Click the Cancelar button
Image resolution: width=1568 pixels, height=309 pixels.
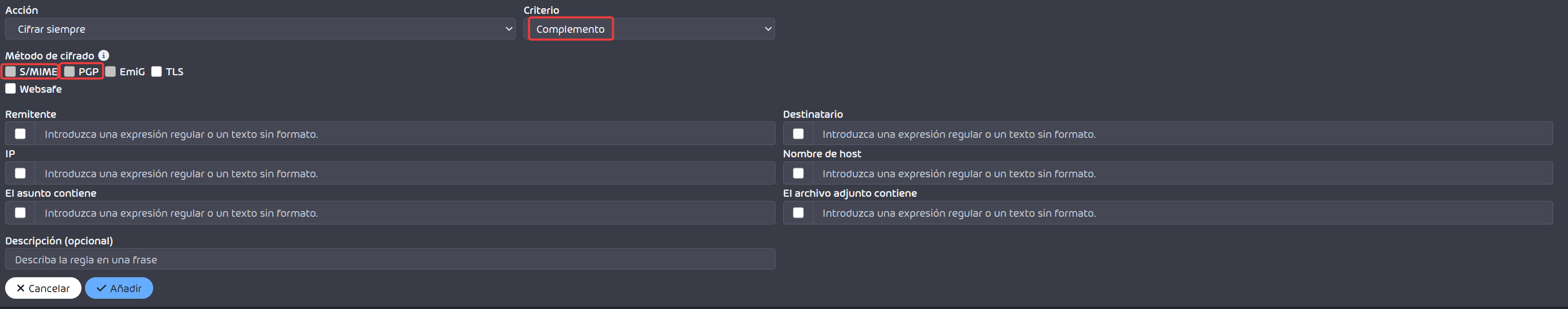43,289
